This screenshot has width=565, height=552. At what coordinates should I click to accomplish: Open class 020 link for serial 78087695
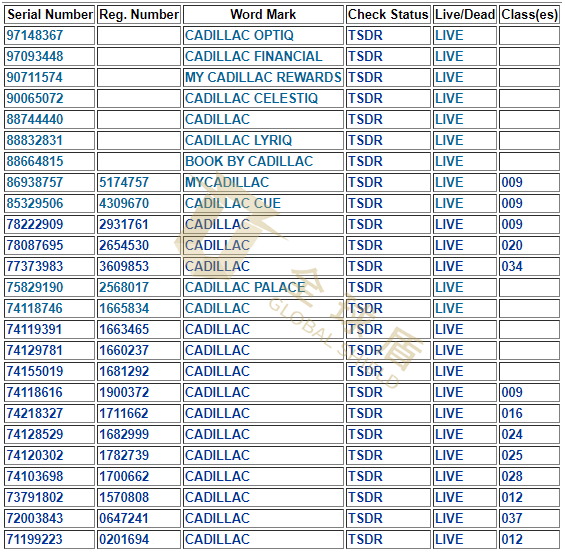click(512, 245)
